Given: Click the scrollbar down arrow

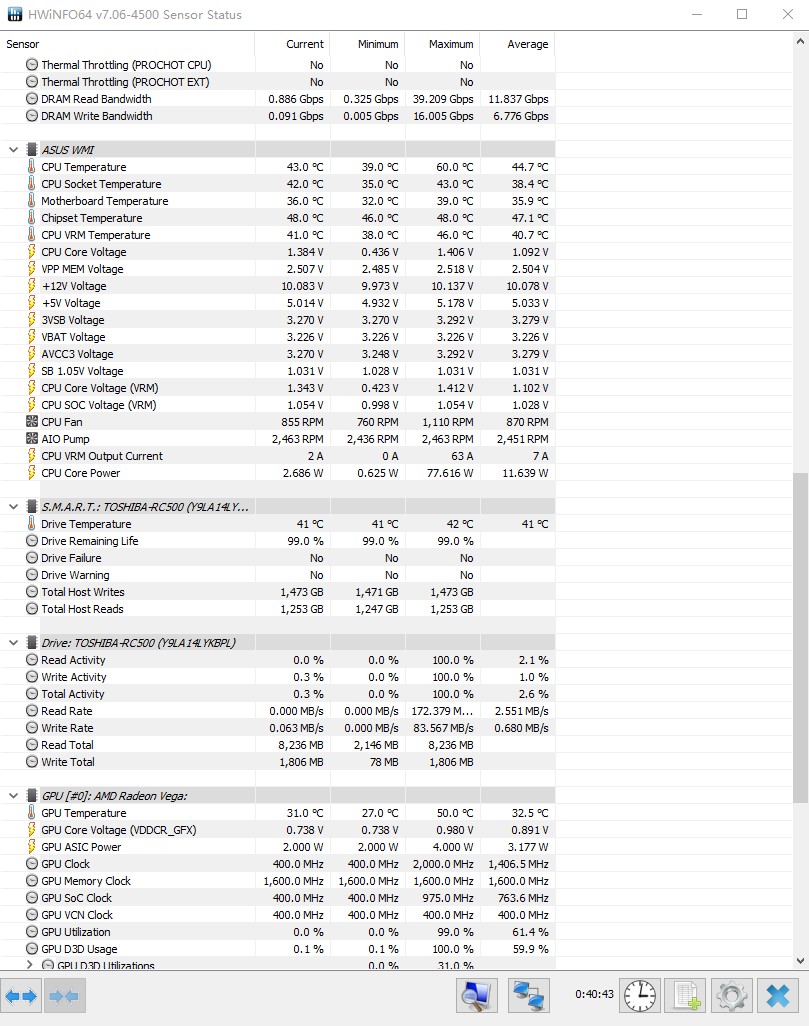Looking at the screenshot, I should pos(800,961).
